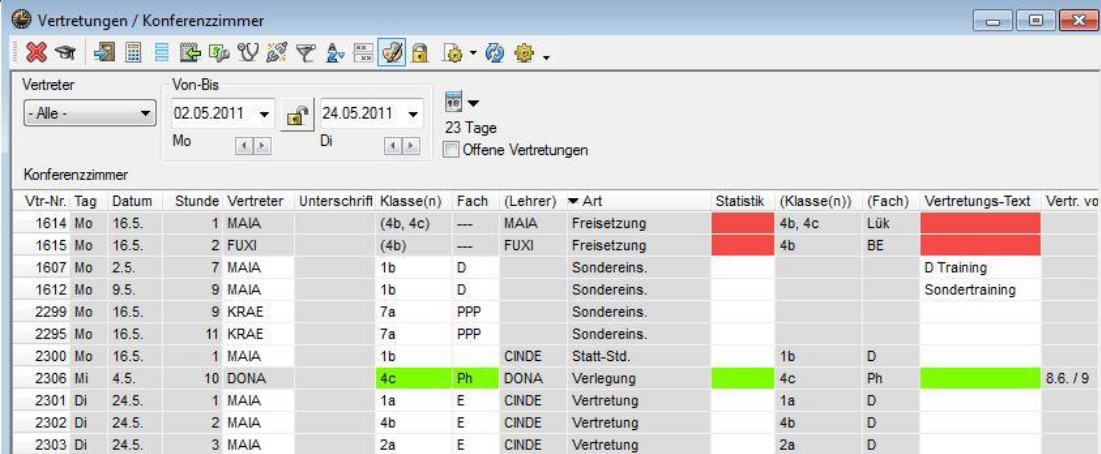Click the green Klasse 4c cell
The width and height of the screenshot is (1101, 454).
pos(413,379)
